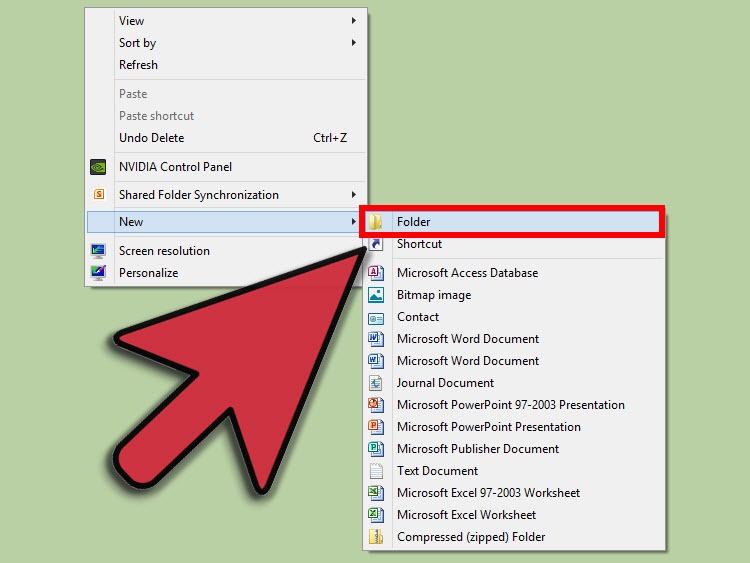Viewport: 750px width, 563px height.
Task: Expand the View submenu arrow
Action: [x=354, y=21]
